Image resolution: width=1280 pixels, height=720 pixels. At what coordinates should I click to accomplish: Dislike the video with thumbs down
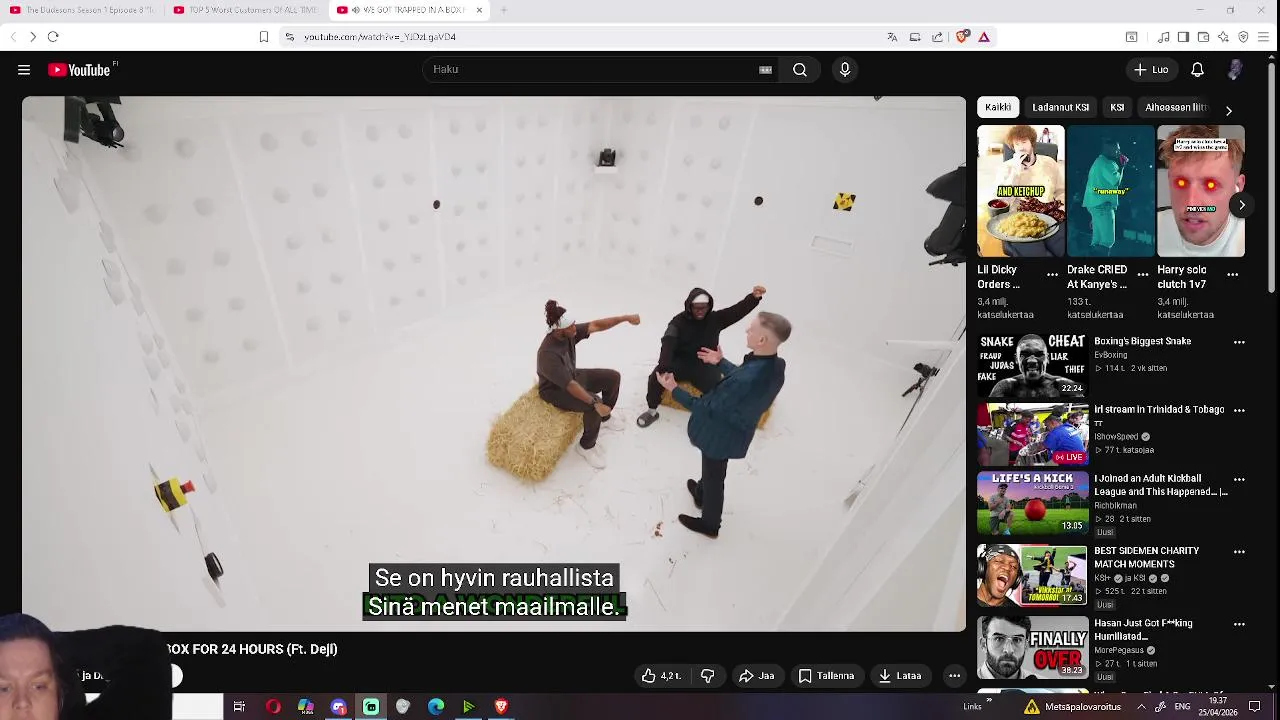(x=708, y=676)
